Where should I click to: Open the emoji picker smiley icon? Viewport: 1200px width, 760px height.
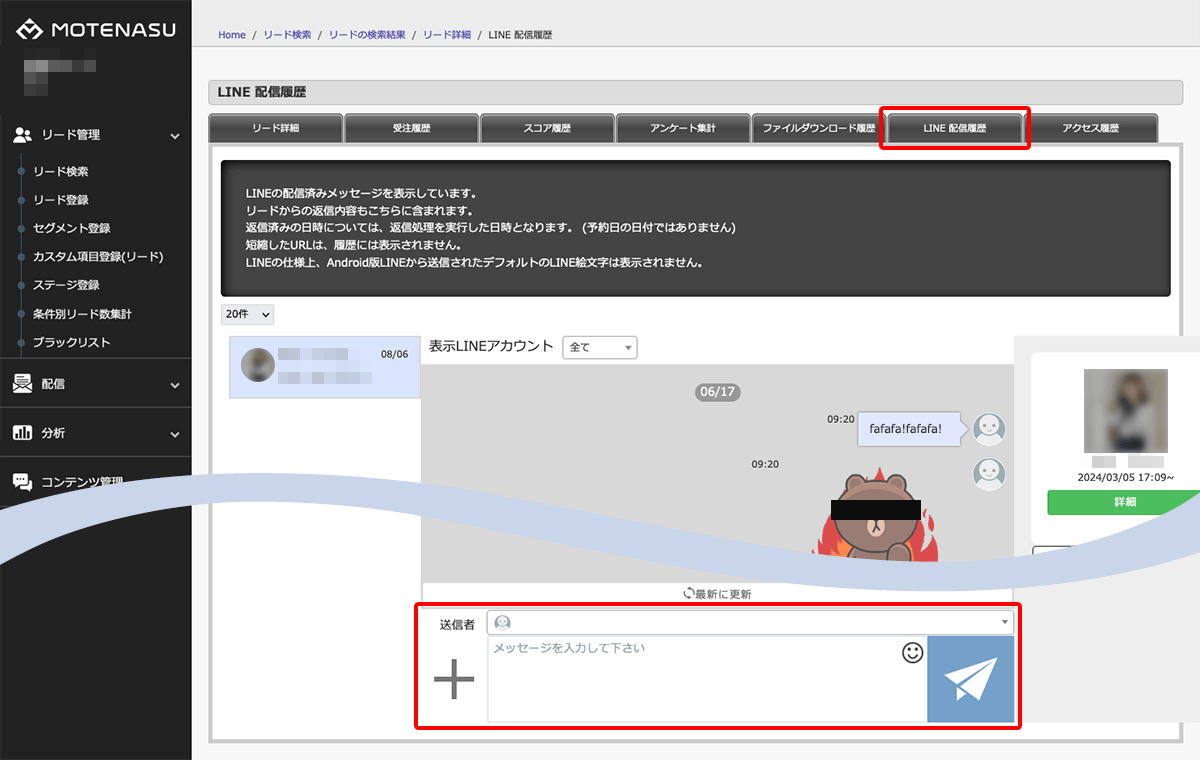pyautogui.click(x=912, y=653)
